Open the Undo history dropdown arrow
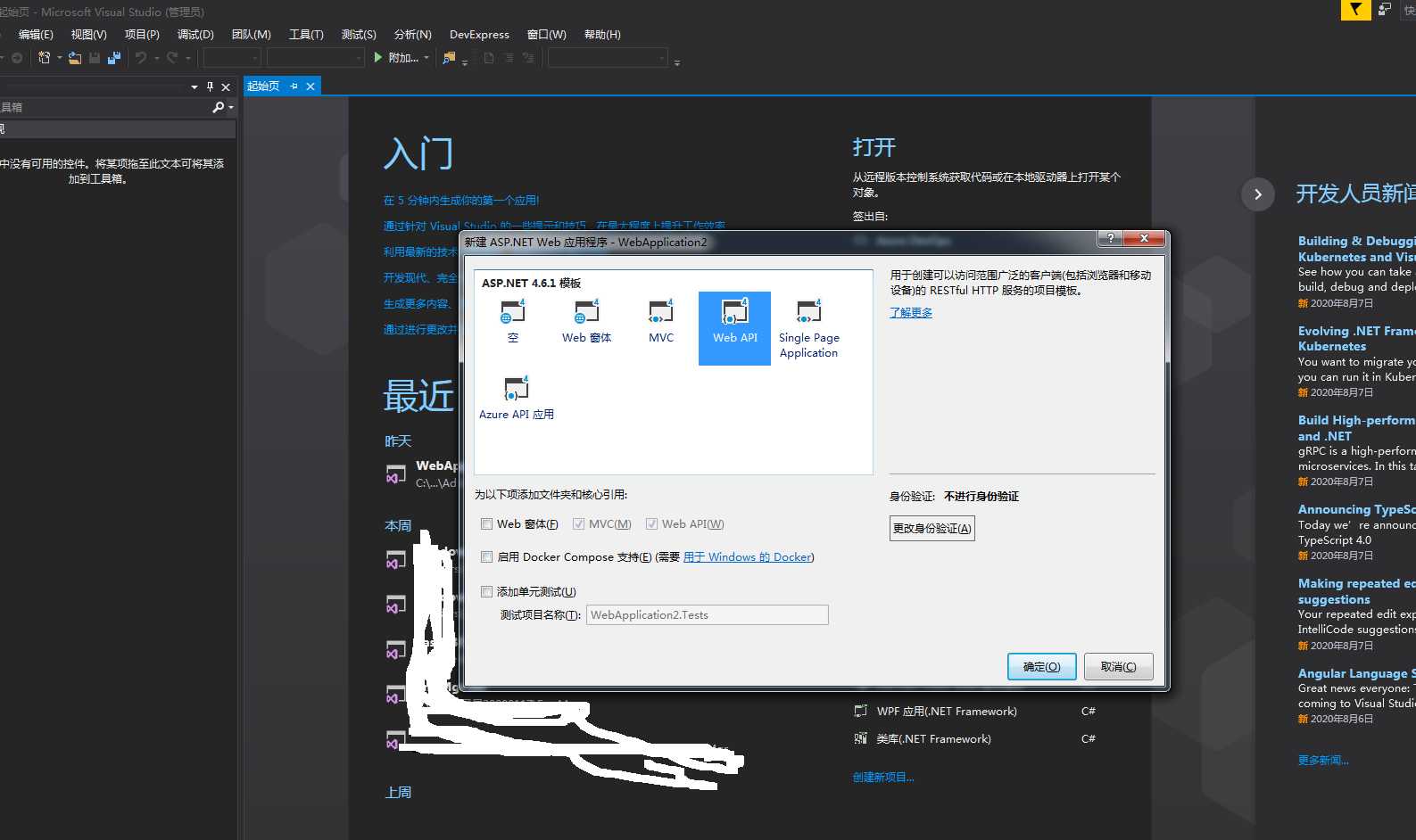 point(156,58)
